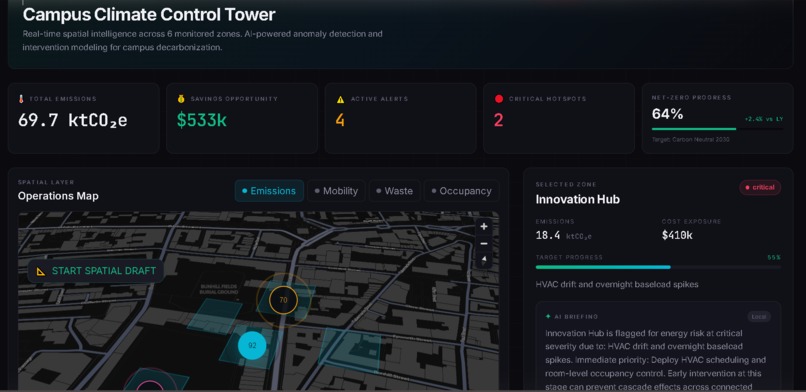Select the teal zone polygon right of marker 92

(350, 351)
